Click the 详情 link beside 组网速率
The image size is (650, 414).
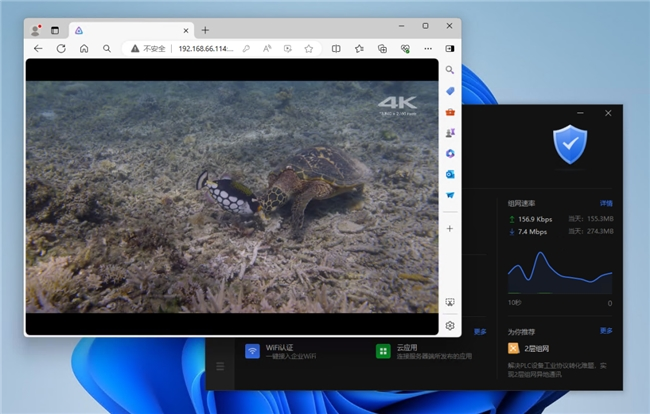pos(606,203)
